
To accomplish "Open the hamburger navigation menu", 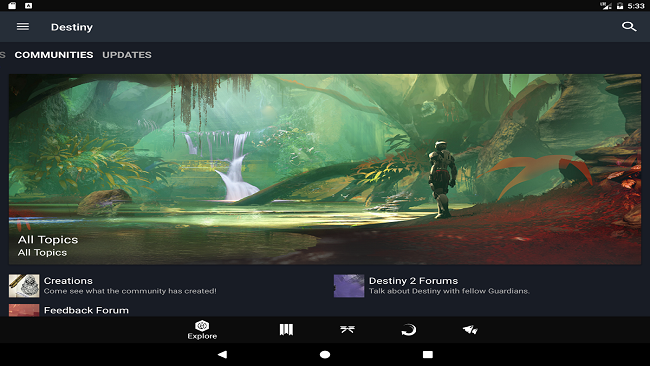I will click(x=23, y=27).
